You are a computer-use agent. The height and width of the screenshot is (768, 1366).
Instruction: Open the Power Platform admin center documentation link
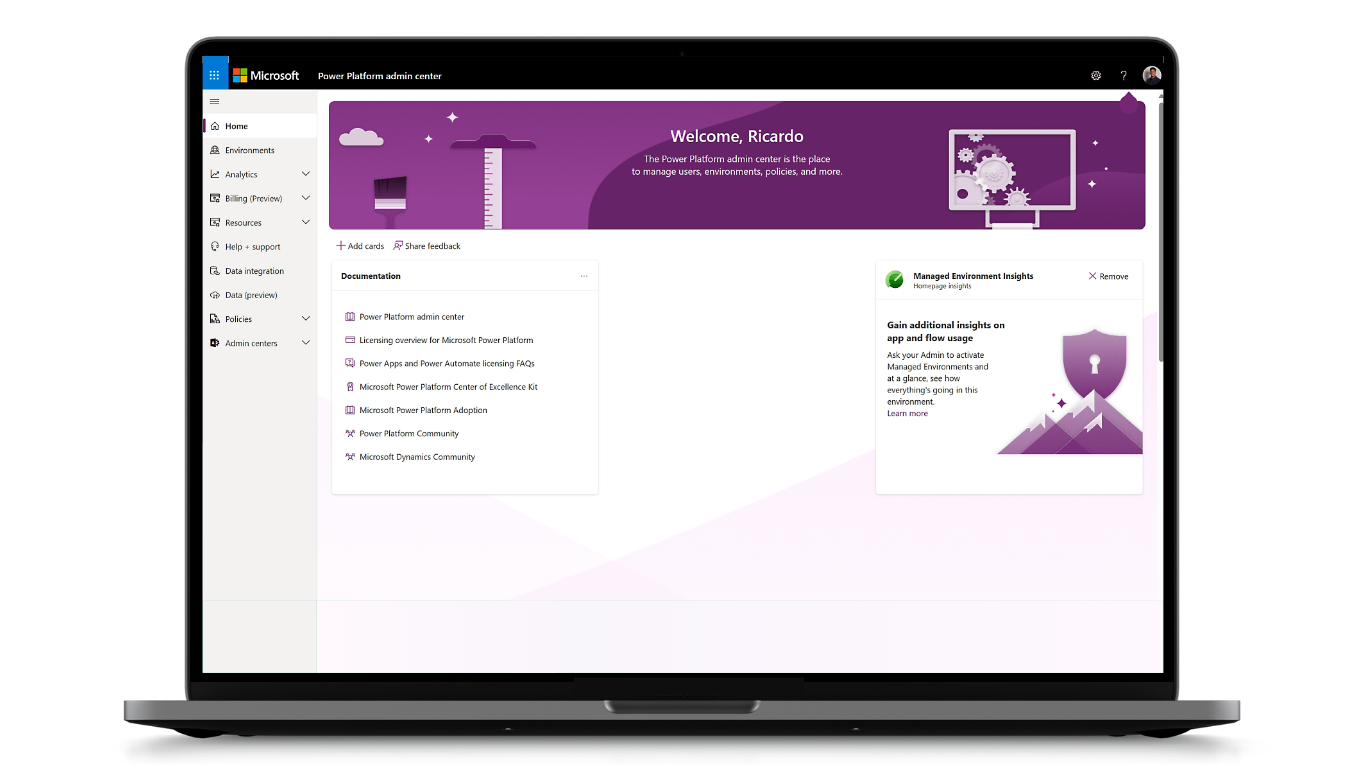click(412, 317)
